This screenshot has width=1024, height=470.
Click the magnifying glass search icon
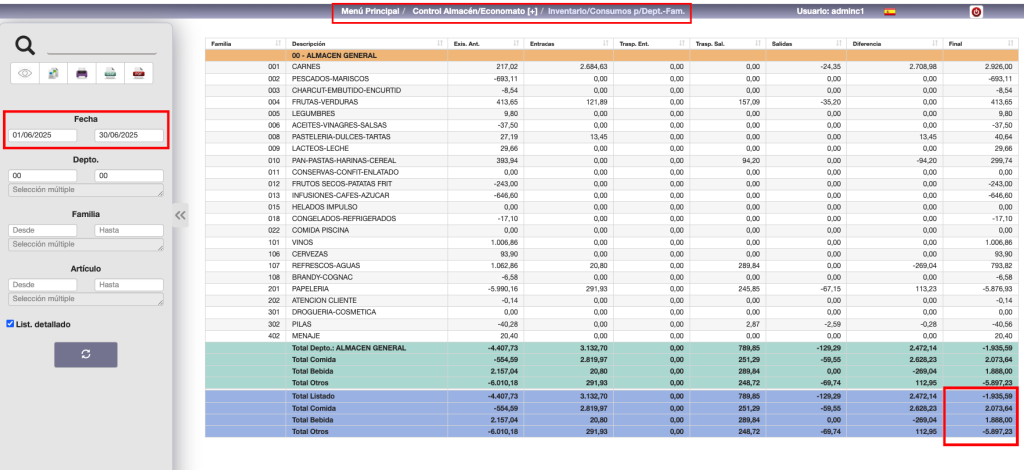(25, 45)
